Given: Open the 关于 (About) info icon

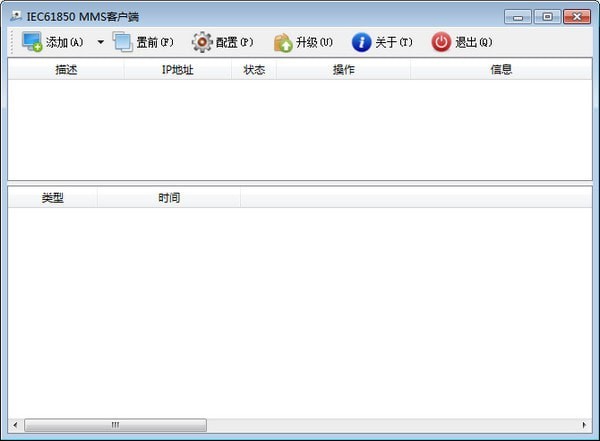Looking at the screenshot, I should tap(361, 42).
